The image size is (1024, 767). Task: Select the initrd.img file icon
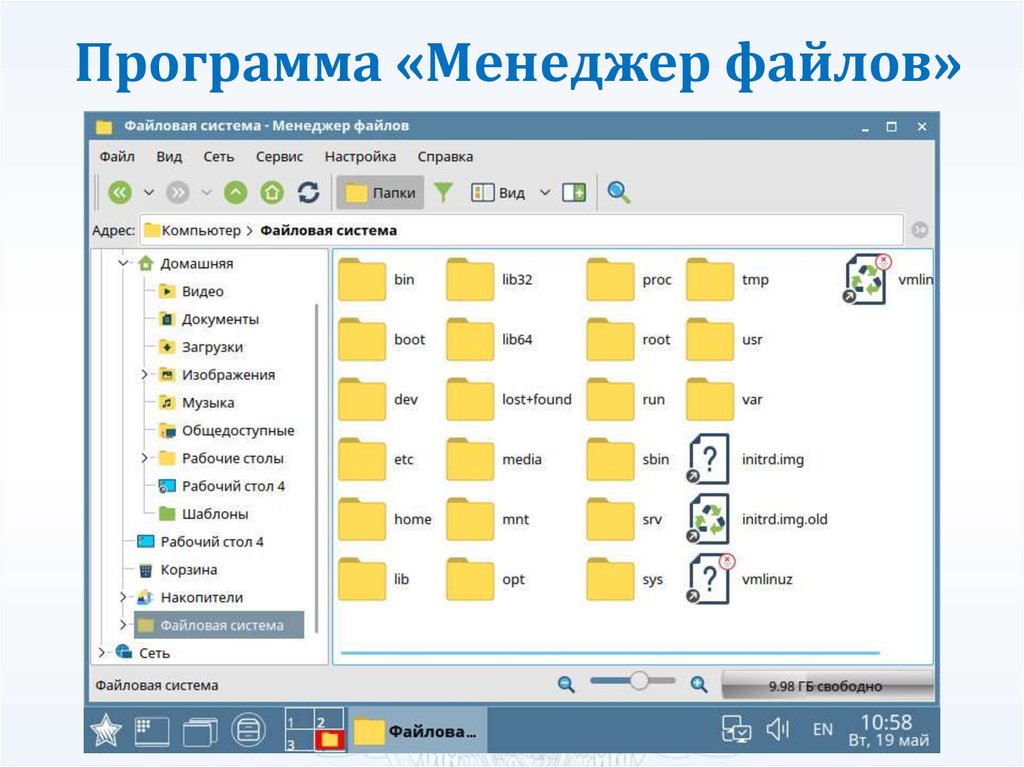coord(709,459)
